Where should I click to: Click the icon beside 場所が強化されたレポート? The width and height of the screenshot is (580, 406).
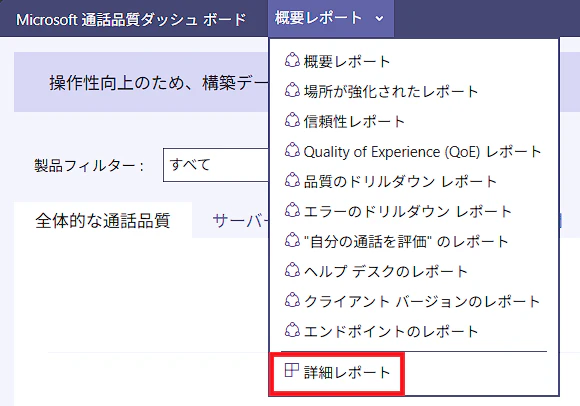[292, 90]
